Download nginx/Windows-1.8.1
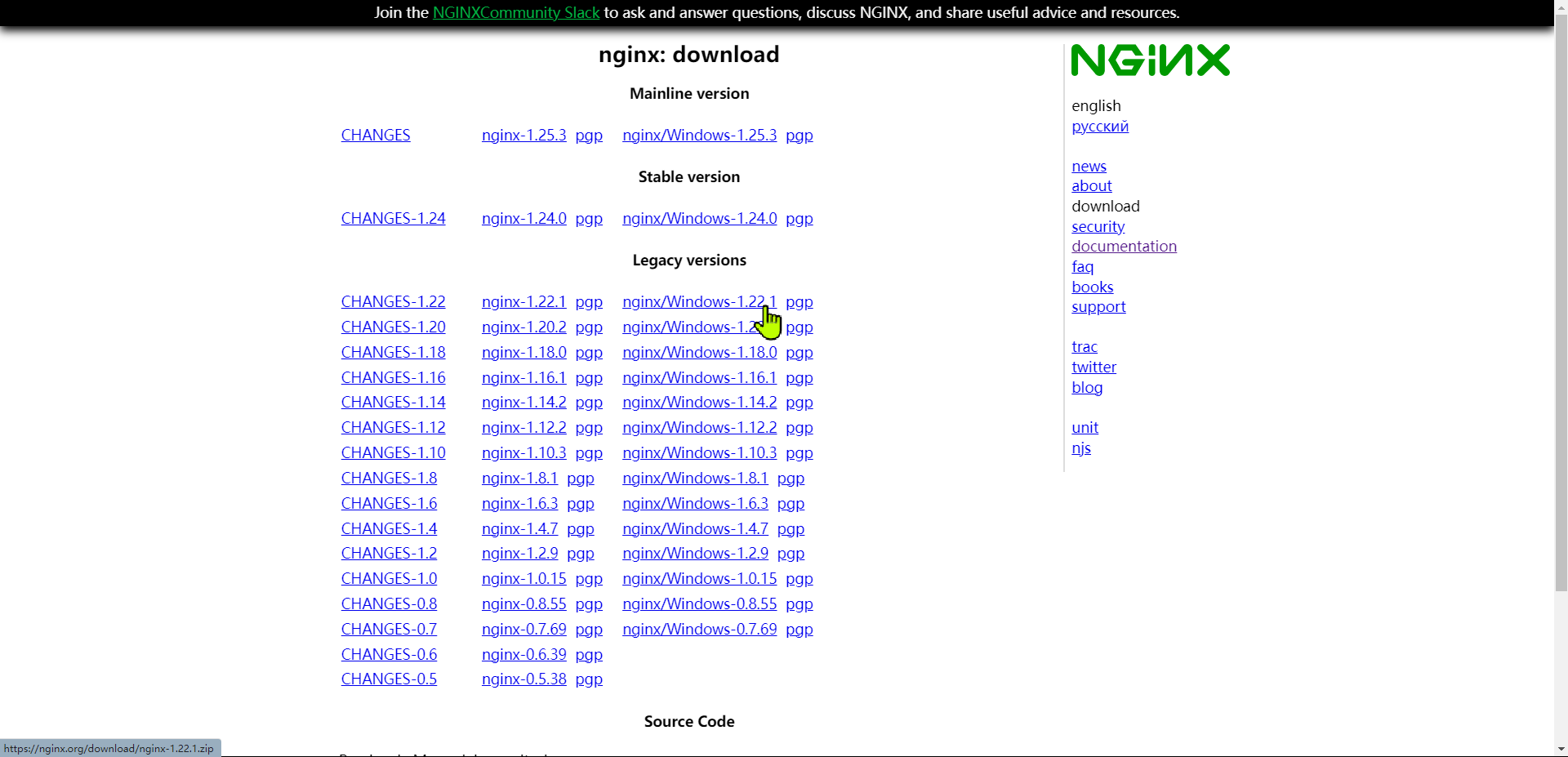Image resolution: width=1568 pixels, height=757 pixels. click(x=696, y=479)
